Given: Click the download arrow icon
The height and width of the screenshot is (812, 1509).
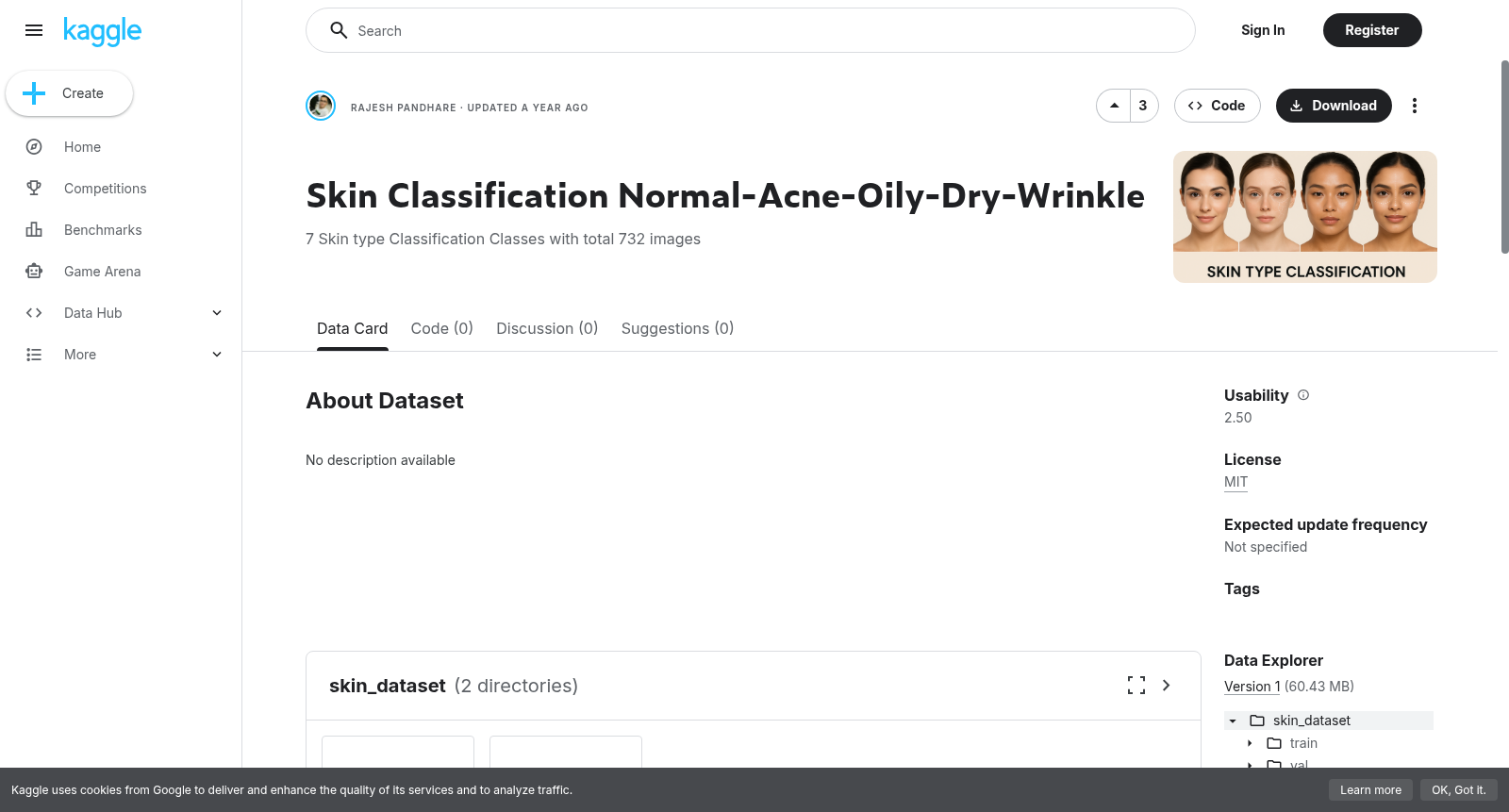Looking at the screenshot, I should 1297,106.
